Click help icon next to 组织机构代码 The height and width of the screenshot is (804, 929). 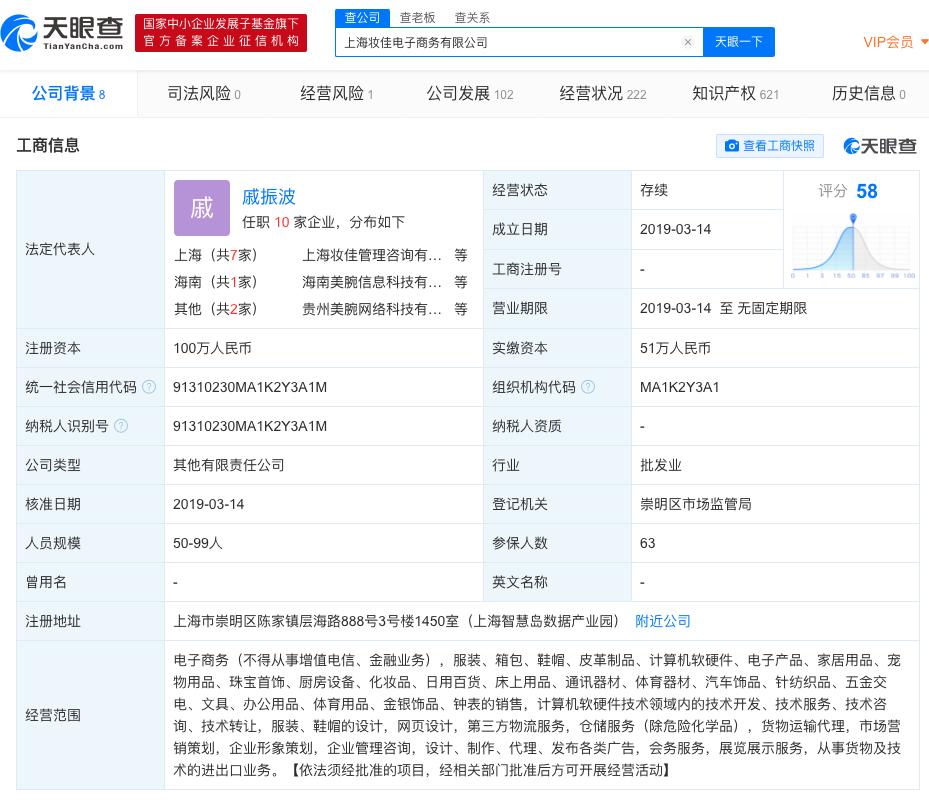tap(588, 387)
